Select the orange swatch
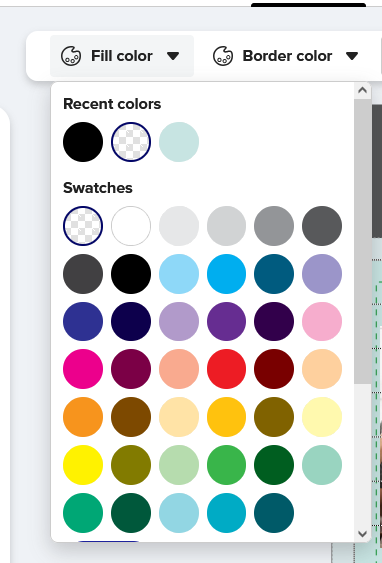Viewport: 382px width, 563px height. tap(83, 417)
